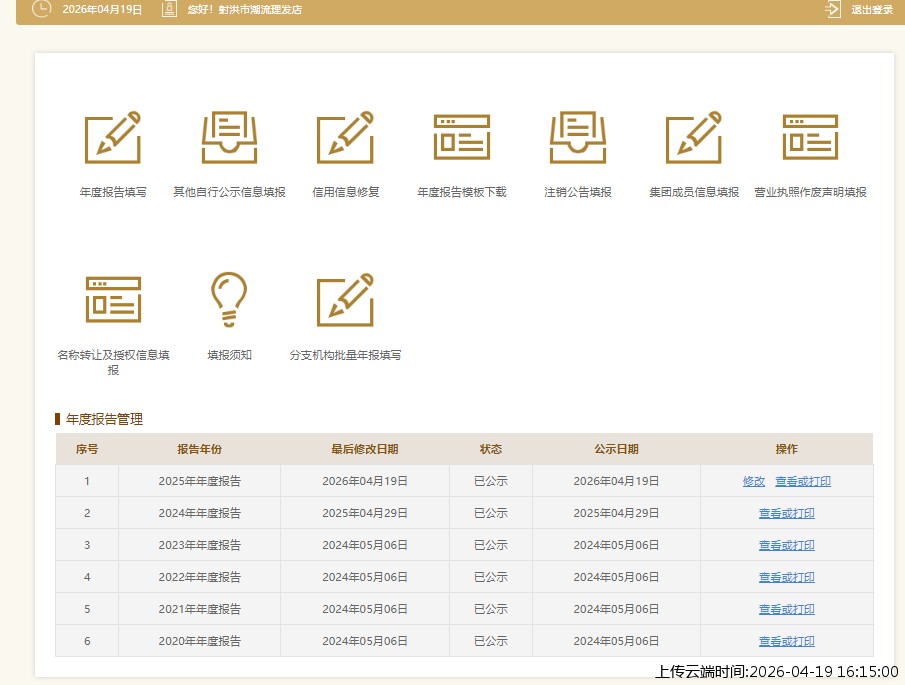Image resolution: width=905 pixels, height=685 pixels.
Task: Open 其他自行公示信息填报 inbox icon
Action: coord(229,138)
